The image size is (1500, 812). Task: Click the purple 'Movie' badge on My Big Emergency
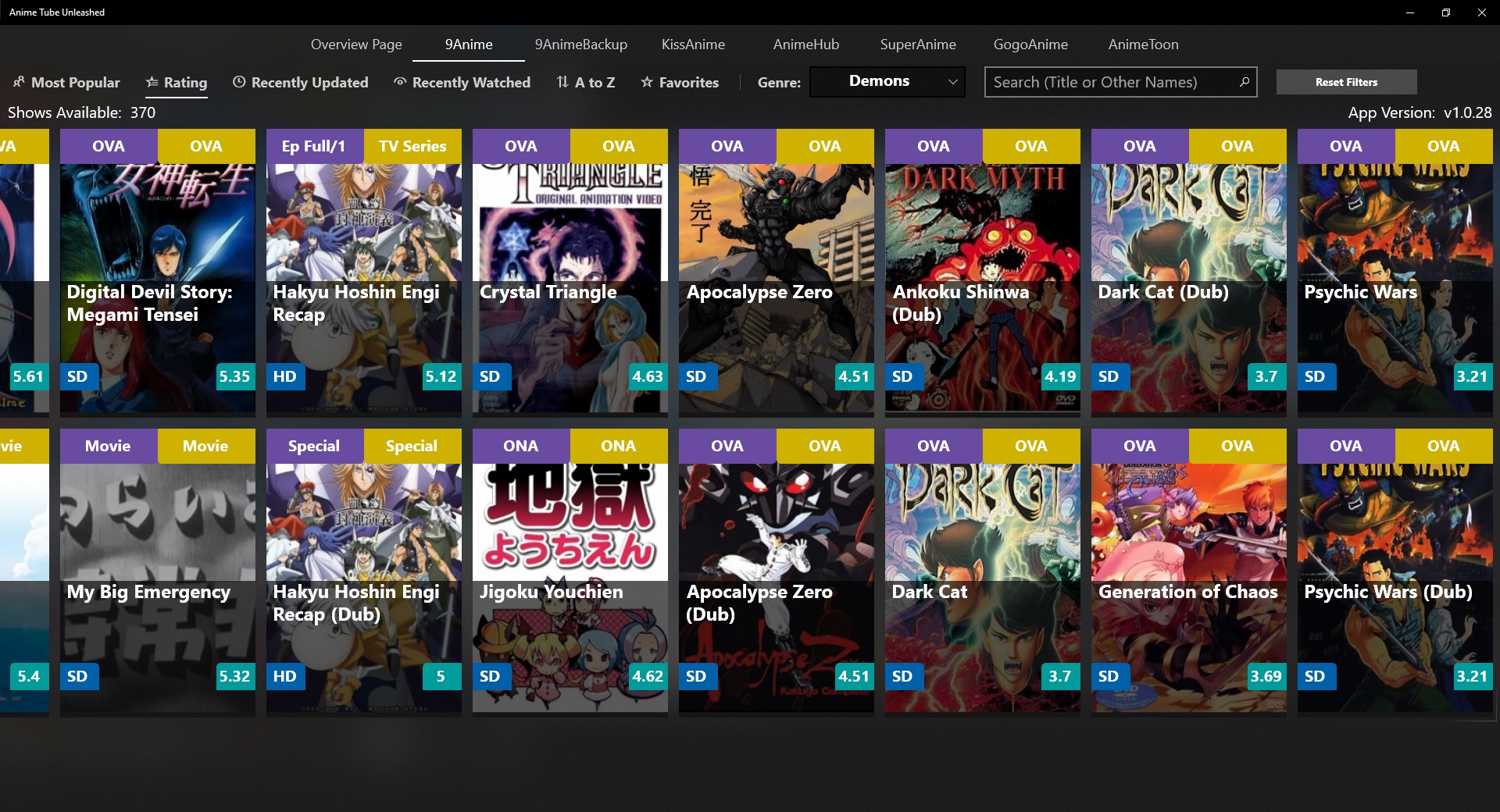coord(109,447)
